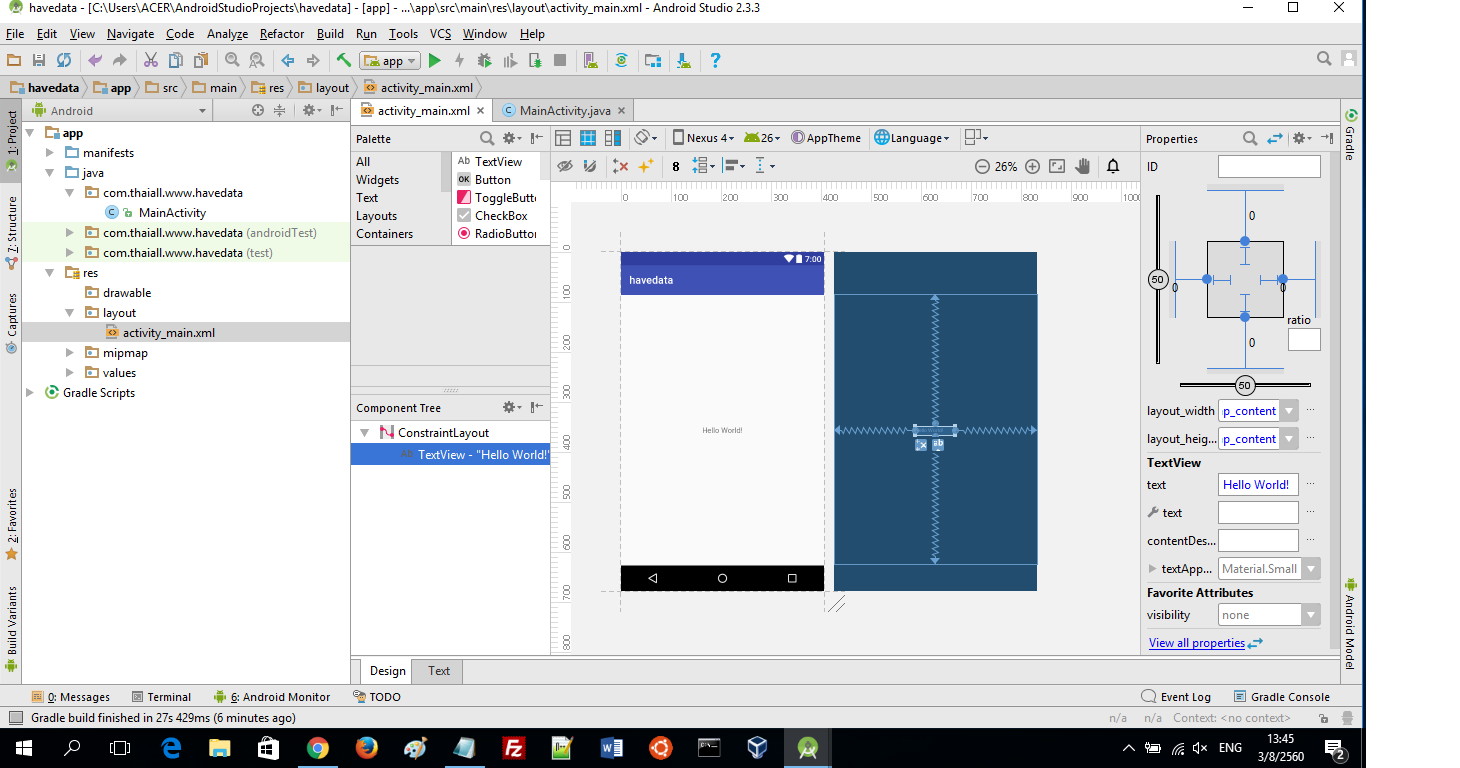This screenshot has height=768, width=1460.
Task: Open the layout_height value dropdown
Action: [1290, 439]
